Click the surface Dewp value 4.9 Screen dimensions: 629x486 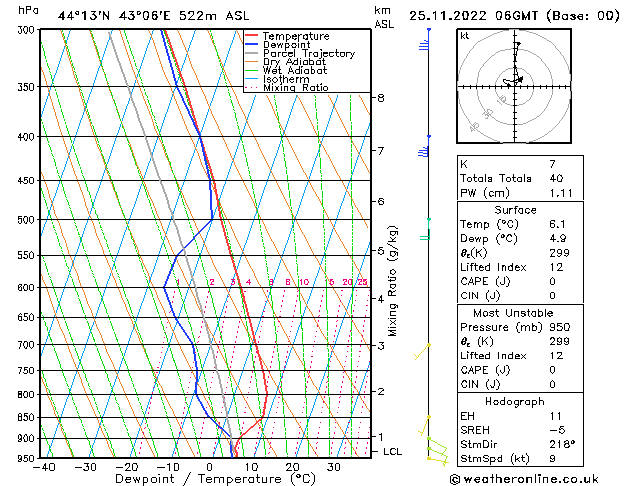click(x=557, y=239)
